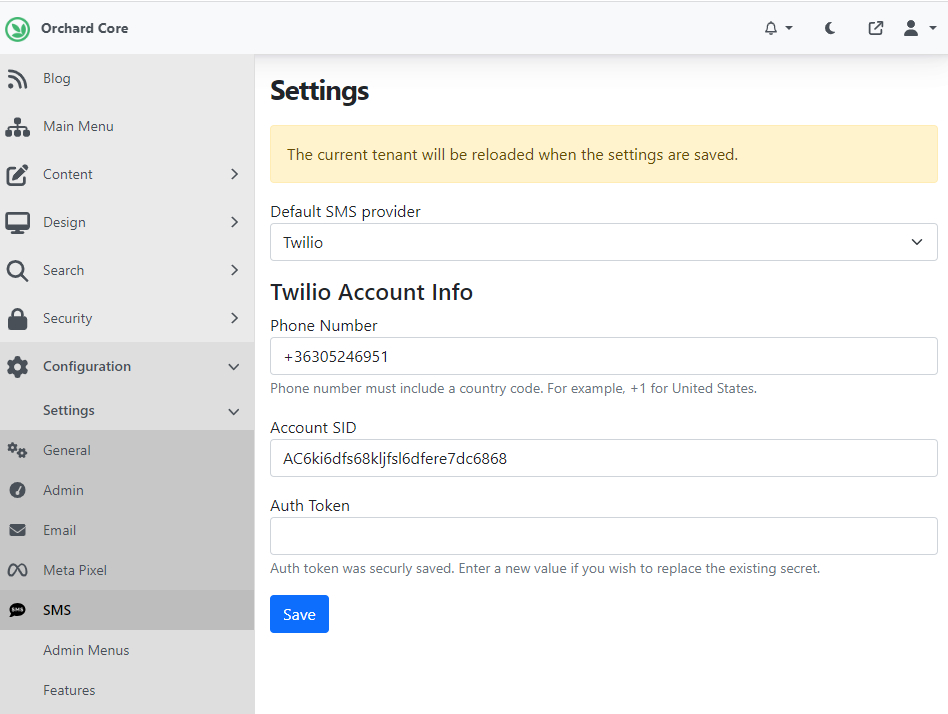Expand the Content menu chevron
This screenshot has width=948, height=714.
pos(235,174)
